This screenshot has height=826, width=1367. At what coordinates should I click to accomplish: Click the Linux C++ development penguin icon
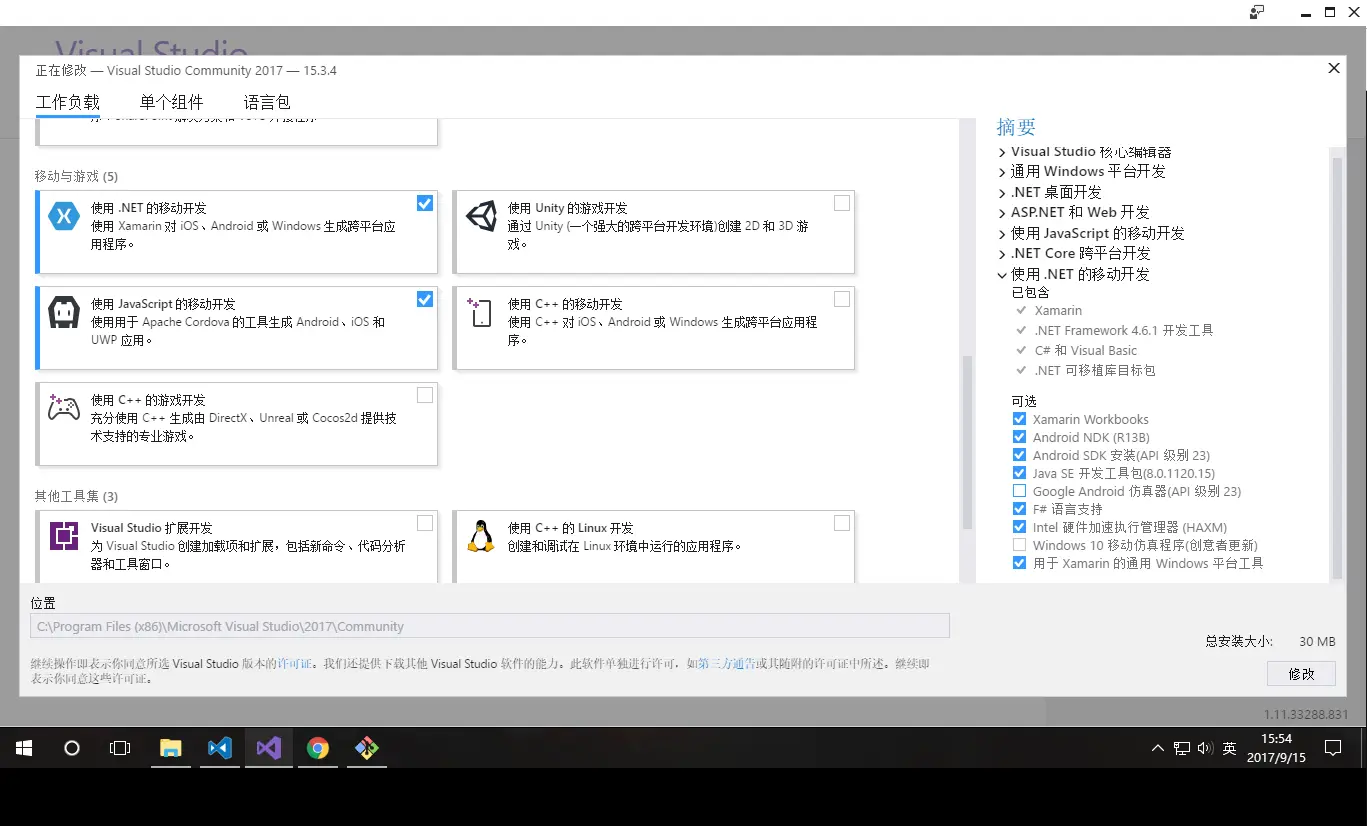point(481,535)
